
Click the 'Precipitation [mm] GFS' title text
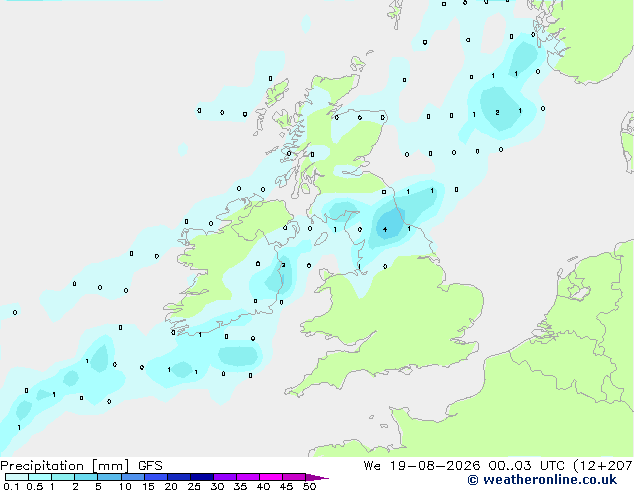pos(81,466)
